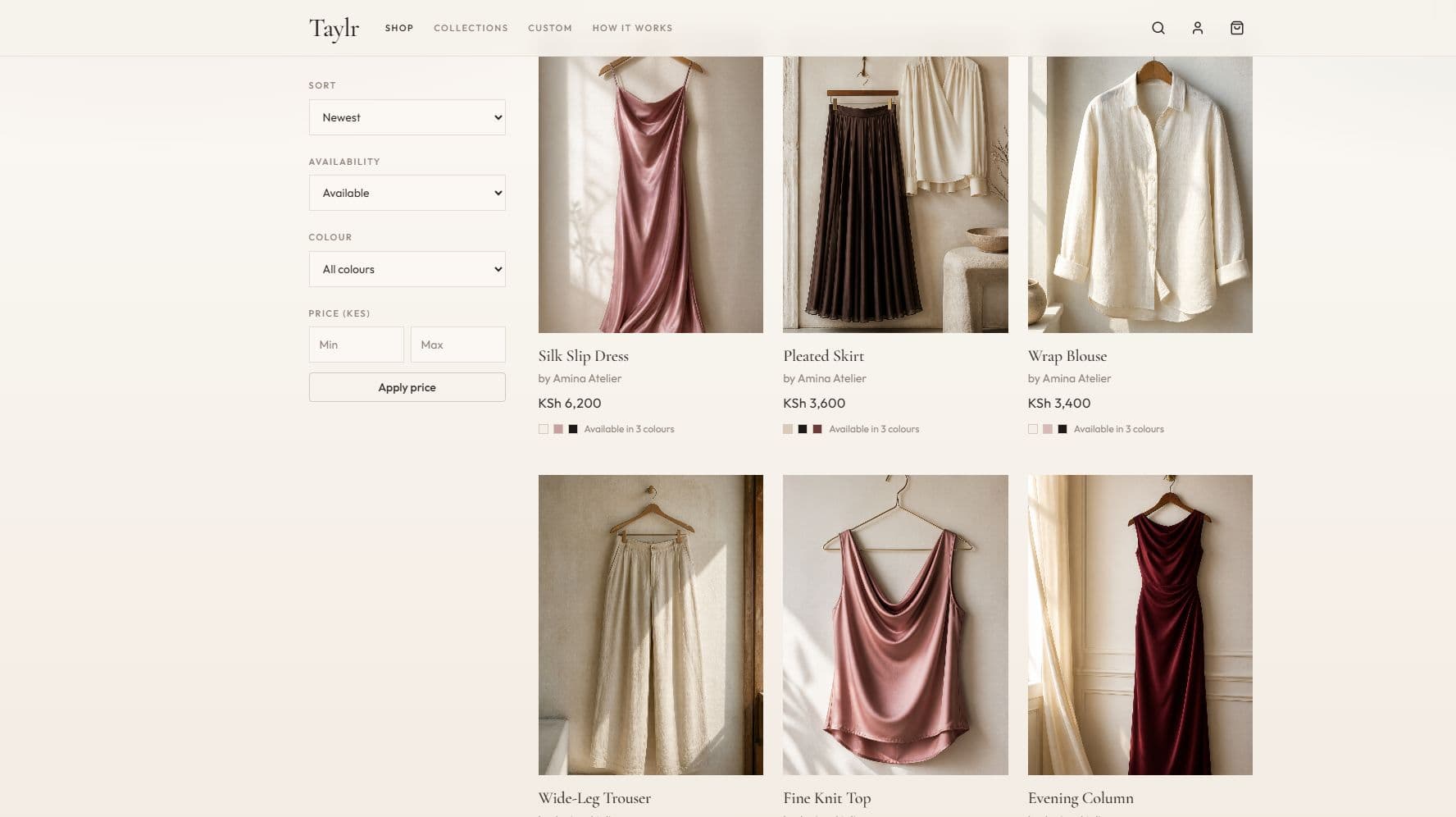Click the KSh 3,600 price text
The height and width of the screenshot is (817, 1456).
click(x=814, y=404)
